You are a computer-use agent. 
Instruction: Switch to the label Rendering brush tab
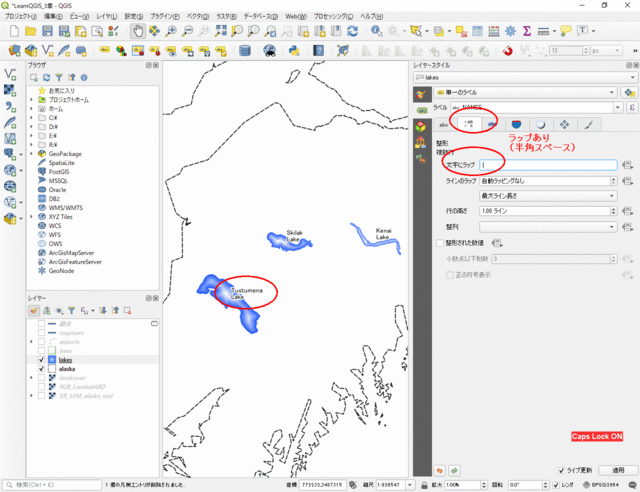[588, 125]
